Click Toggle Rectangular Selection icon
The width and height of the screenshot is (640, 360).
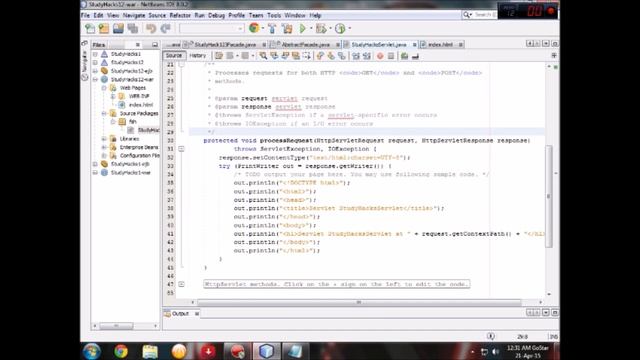click(x=307, y=56)
